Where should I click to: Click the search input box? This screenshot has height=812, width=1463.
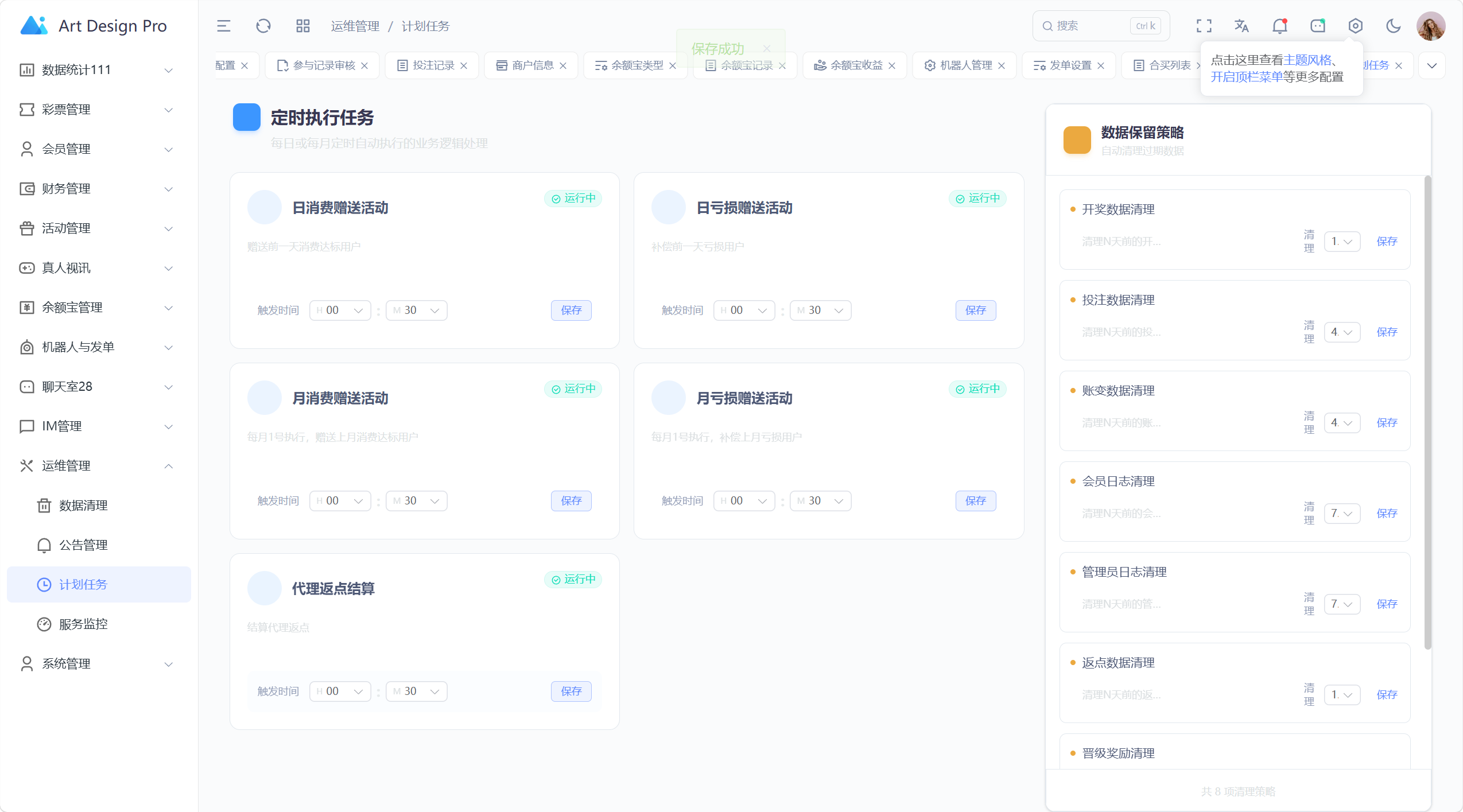pos(1101,26)
